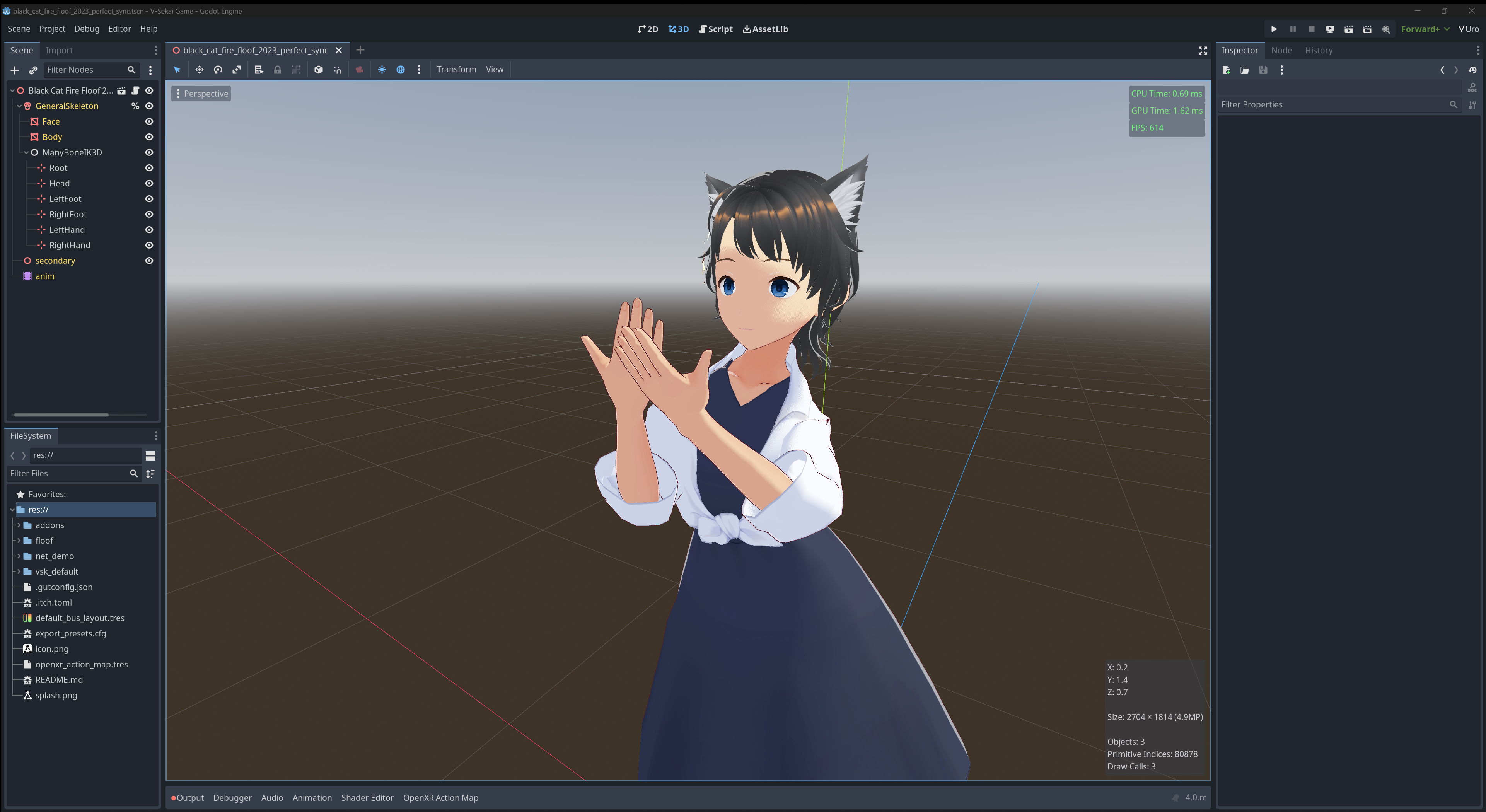The width and height of the screenshot is (1486, 812).
Task: Select the Move mode tool icon
Action: (x=199, y=70)
